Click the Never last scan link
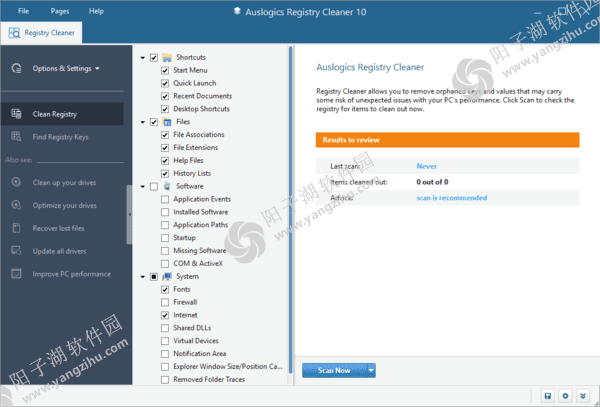600x407 pixels. (x=427, y=166)
